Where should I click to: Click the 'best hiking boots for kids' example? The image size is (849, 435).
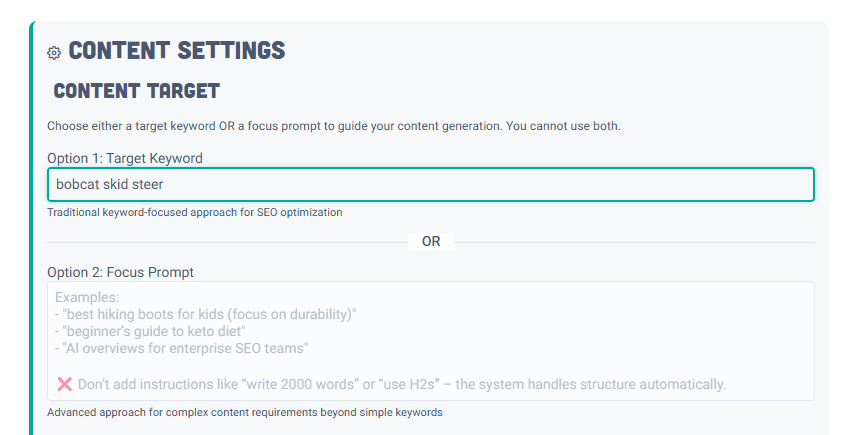[x=206, y=314]
